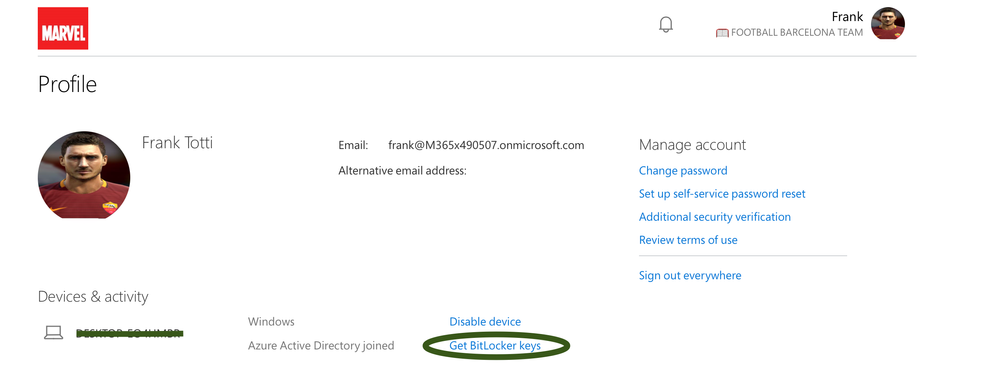
Task: Click the redacted desktop device name
Action: (x=129, y=333)
